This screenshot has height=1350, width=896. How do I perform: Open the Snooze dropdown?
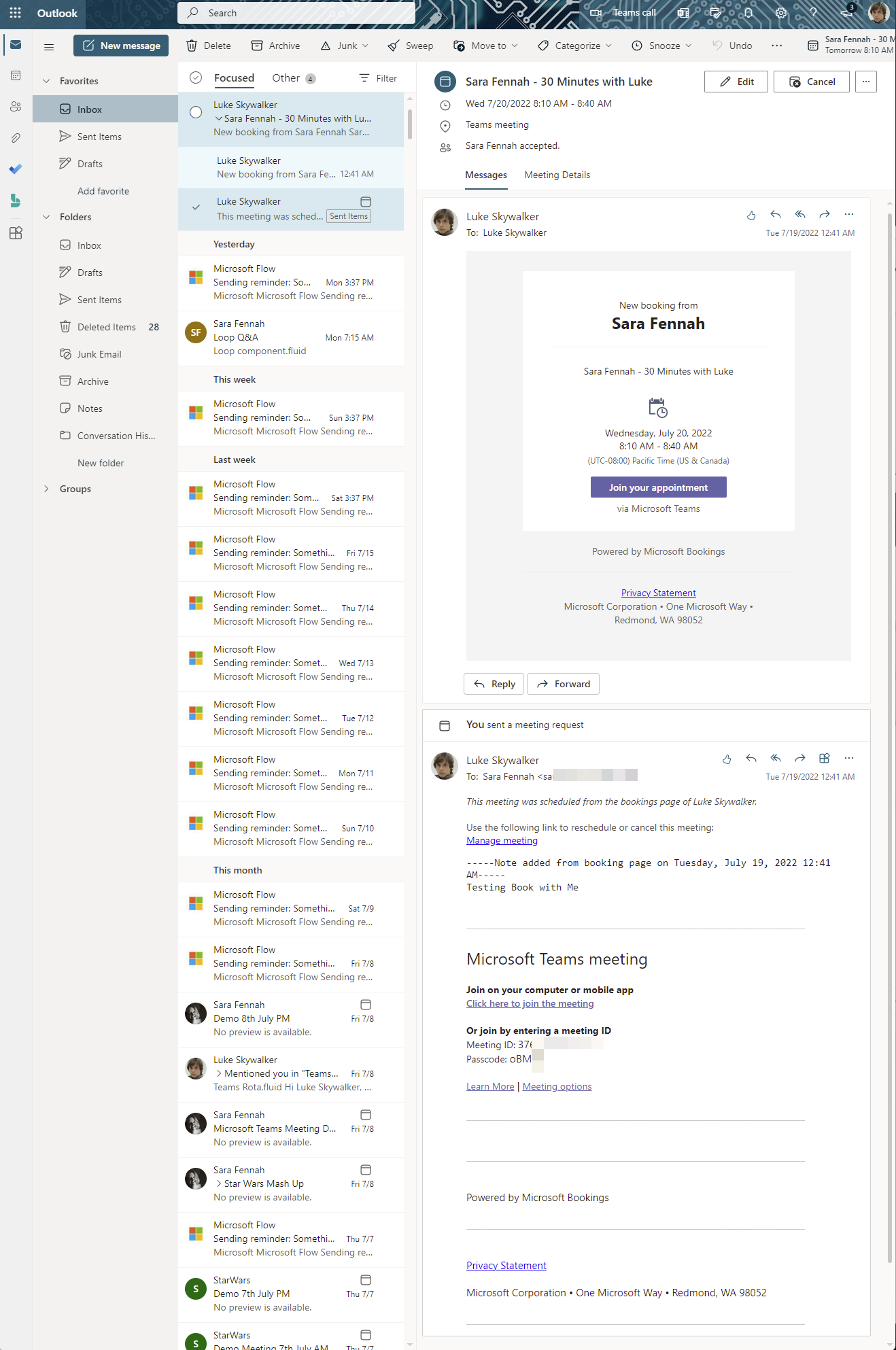[661, 46]
